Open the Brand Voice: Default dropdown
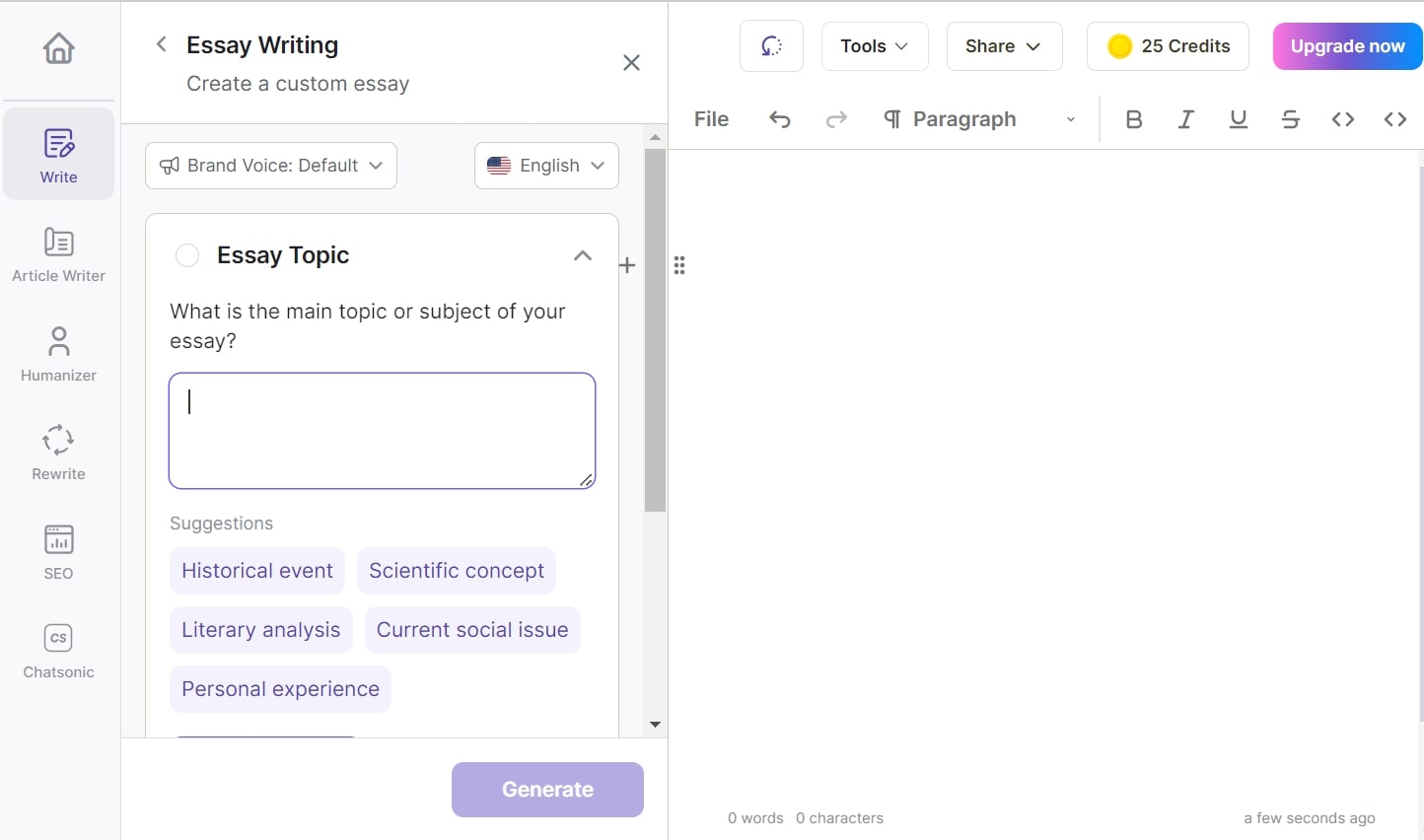Screen dimensions: 1424x840 click(271, 166)
